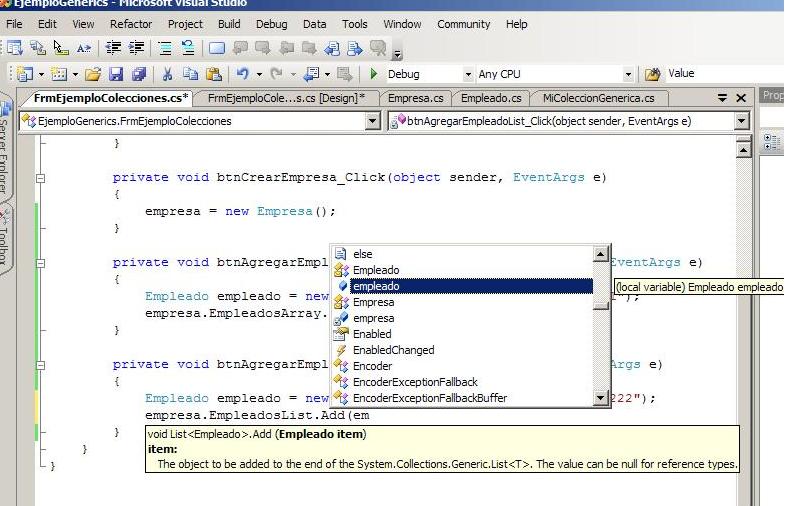Open the Add New Item dropdown arrow

(75, 75)
